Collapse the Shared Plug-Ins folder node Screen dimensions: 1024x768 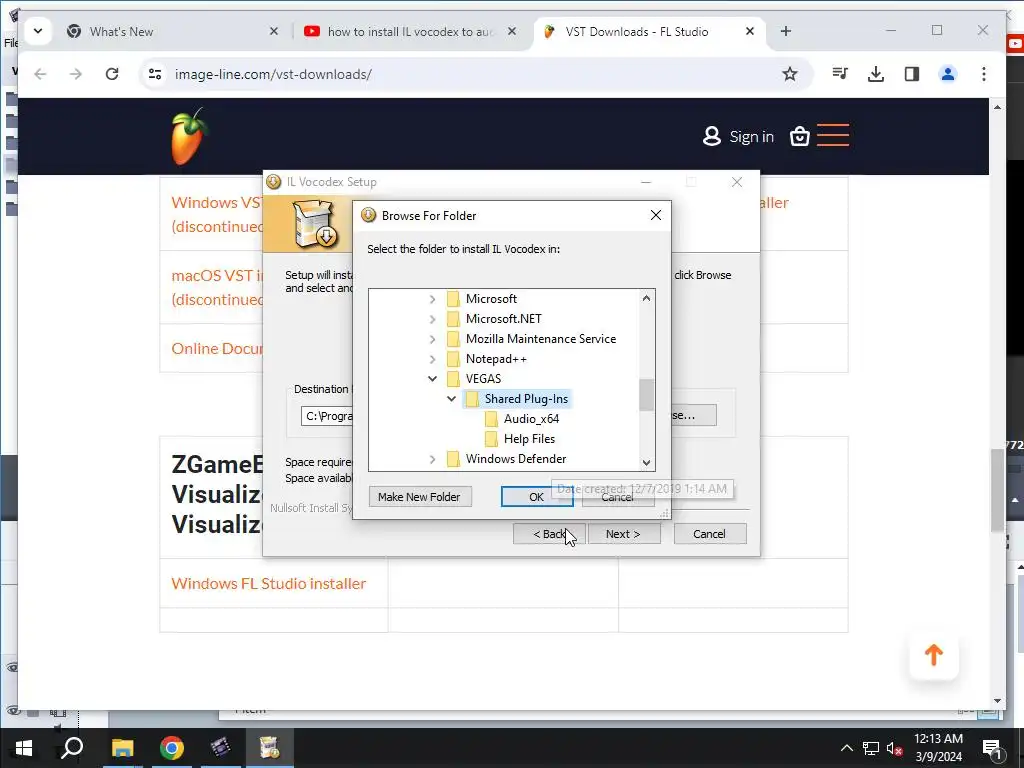click(451, 399)
